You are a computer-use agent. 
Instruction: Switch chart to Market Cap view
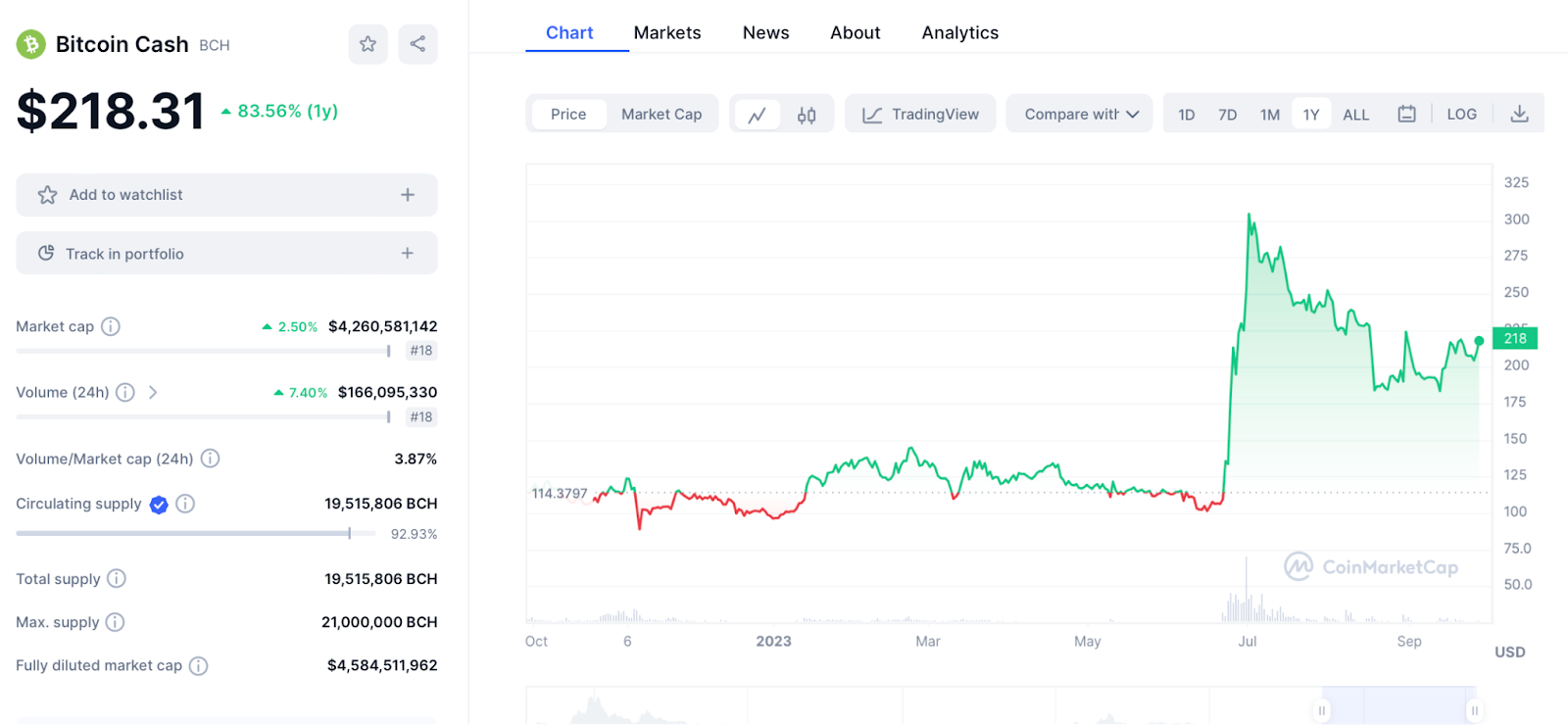click(661, 115)
